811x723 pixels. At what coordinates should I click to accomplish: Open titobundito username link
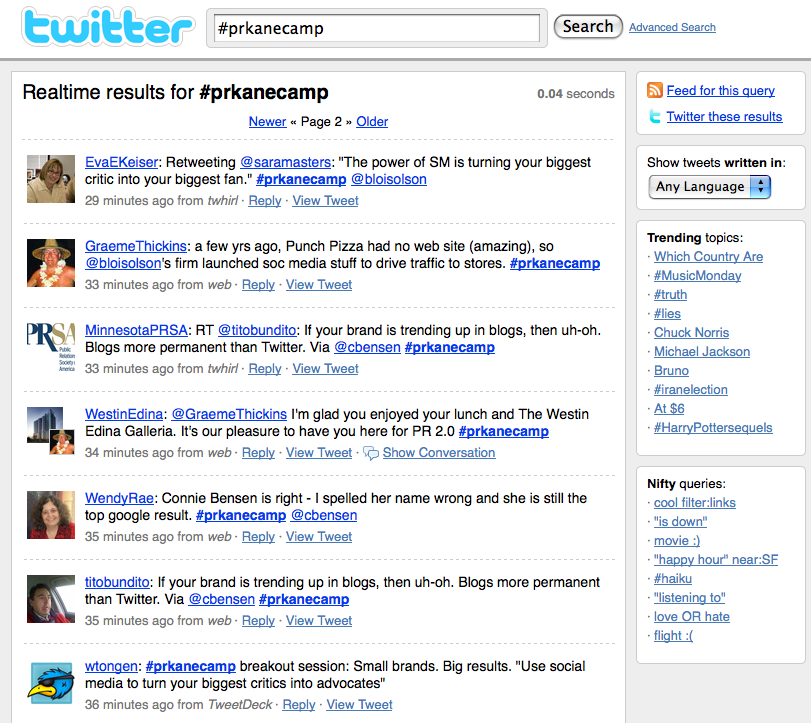(117, 582)
